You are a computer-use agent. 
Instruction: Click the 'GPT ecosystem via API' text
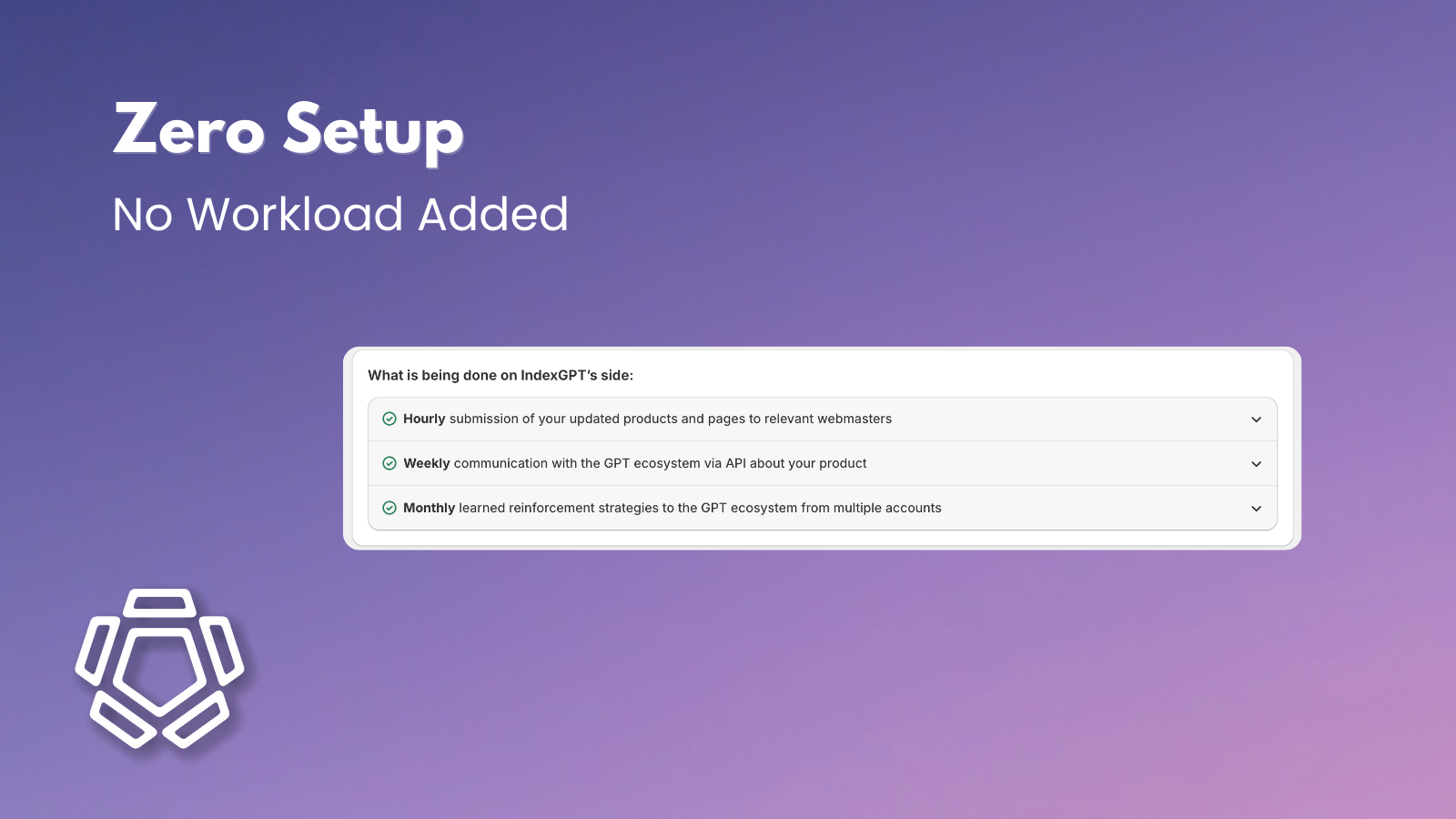pyautogui.click(x=674, y=463)
